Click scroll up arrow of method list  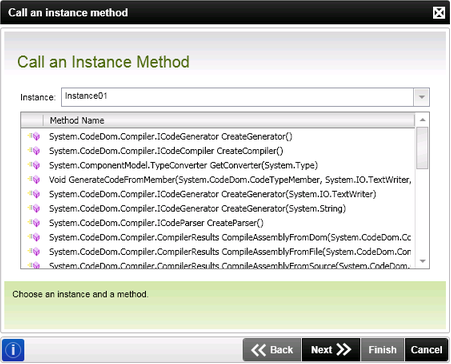click(422, 120)
